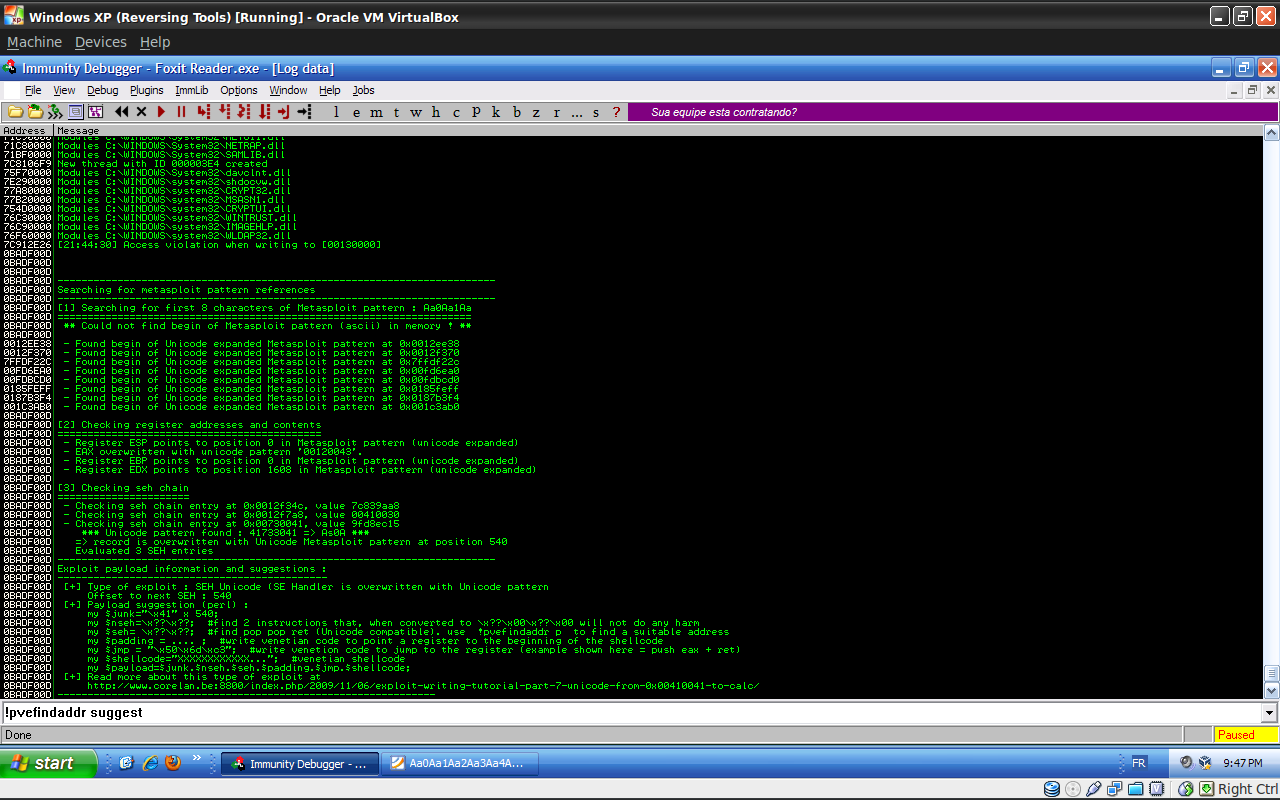
Task: Show Windows via 'w' button
Action: (416, 112)
